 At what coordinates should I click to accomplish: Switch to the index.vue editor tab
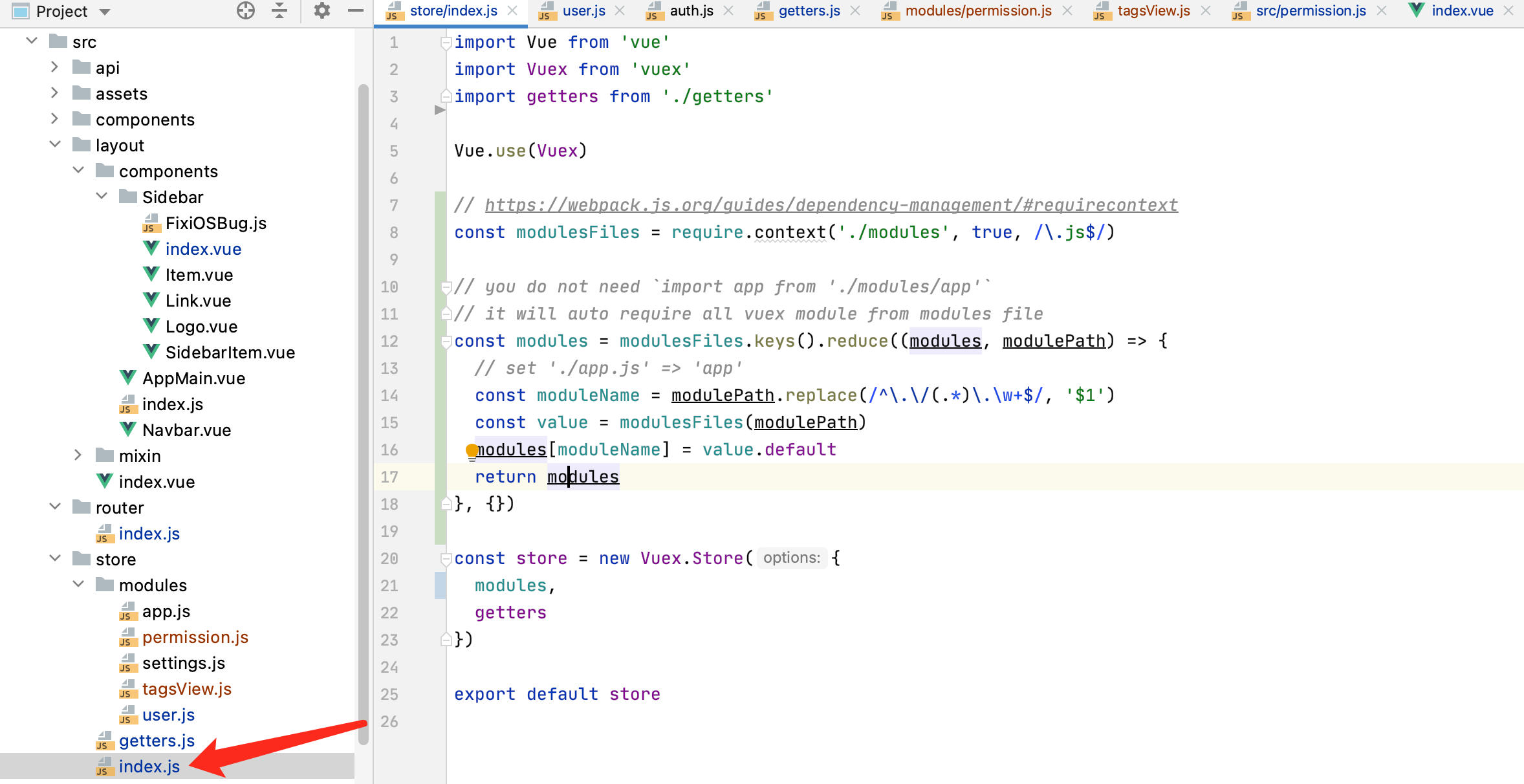click(x=1462, y=11)
